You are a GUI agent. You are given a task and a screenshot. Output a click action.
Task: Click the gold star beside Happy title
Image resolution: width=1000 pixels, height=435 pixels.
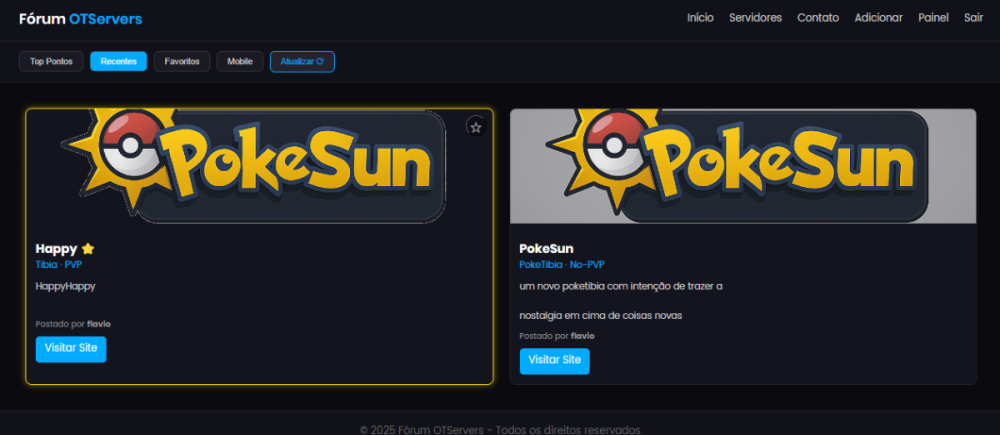coord(88,248)
